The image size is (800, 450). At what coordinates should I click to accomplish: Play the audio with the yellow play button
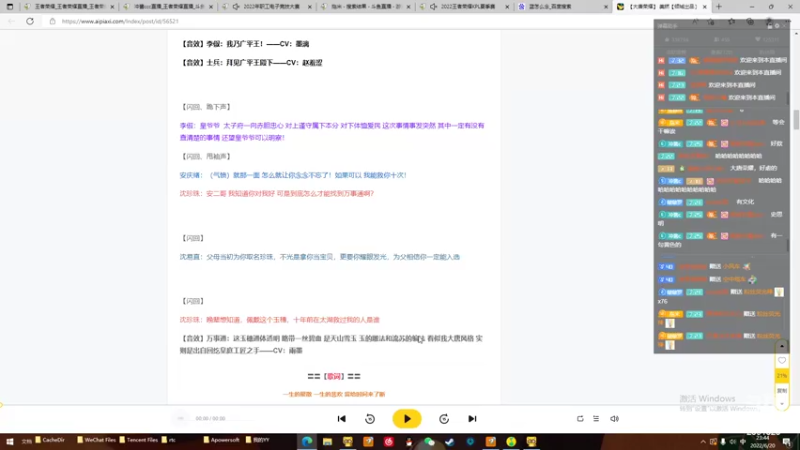(x=407, y=419)
